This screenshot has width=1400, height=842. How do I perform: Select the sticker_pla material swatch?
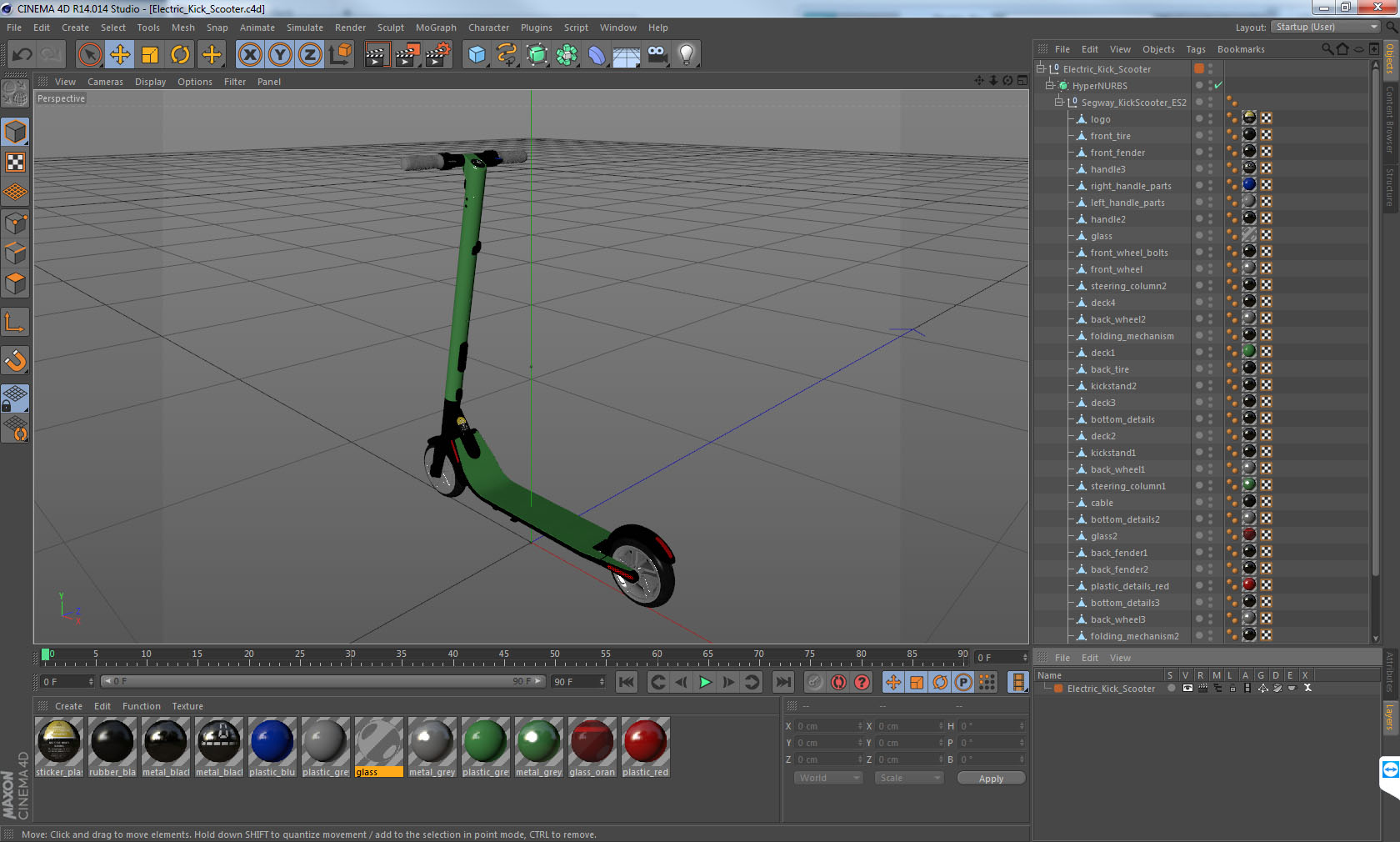(58, 747)
